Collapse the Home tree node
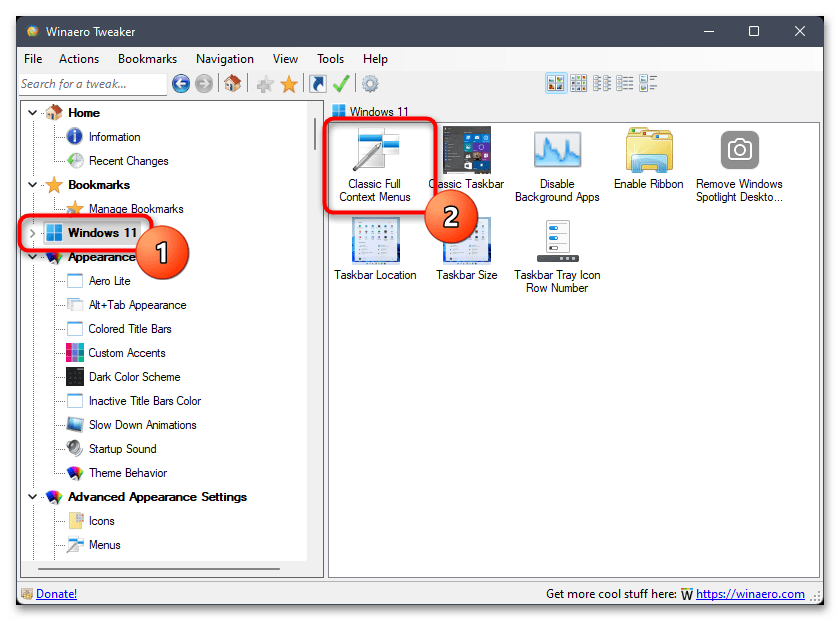 [32, 113]
